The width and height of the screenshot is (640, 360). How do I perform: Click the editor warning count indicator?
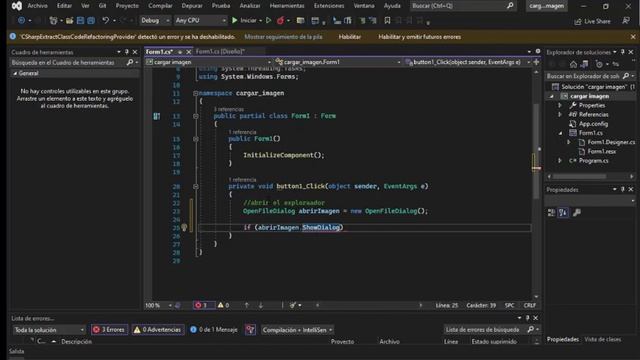point(223,305)
